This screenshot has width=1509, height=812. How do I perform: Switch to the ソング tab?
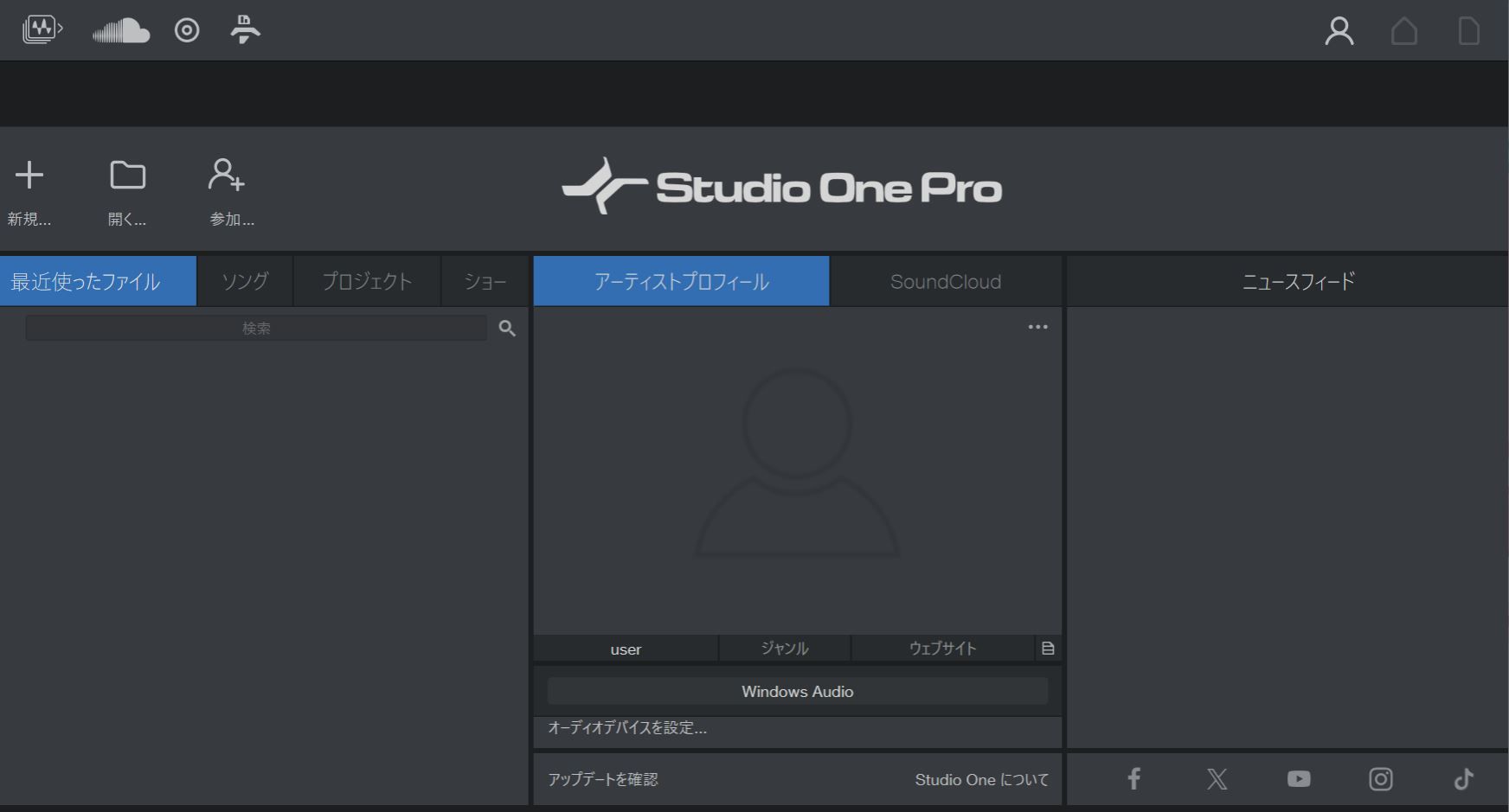pyautogui.click(x=245, y=281)
